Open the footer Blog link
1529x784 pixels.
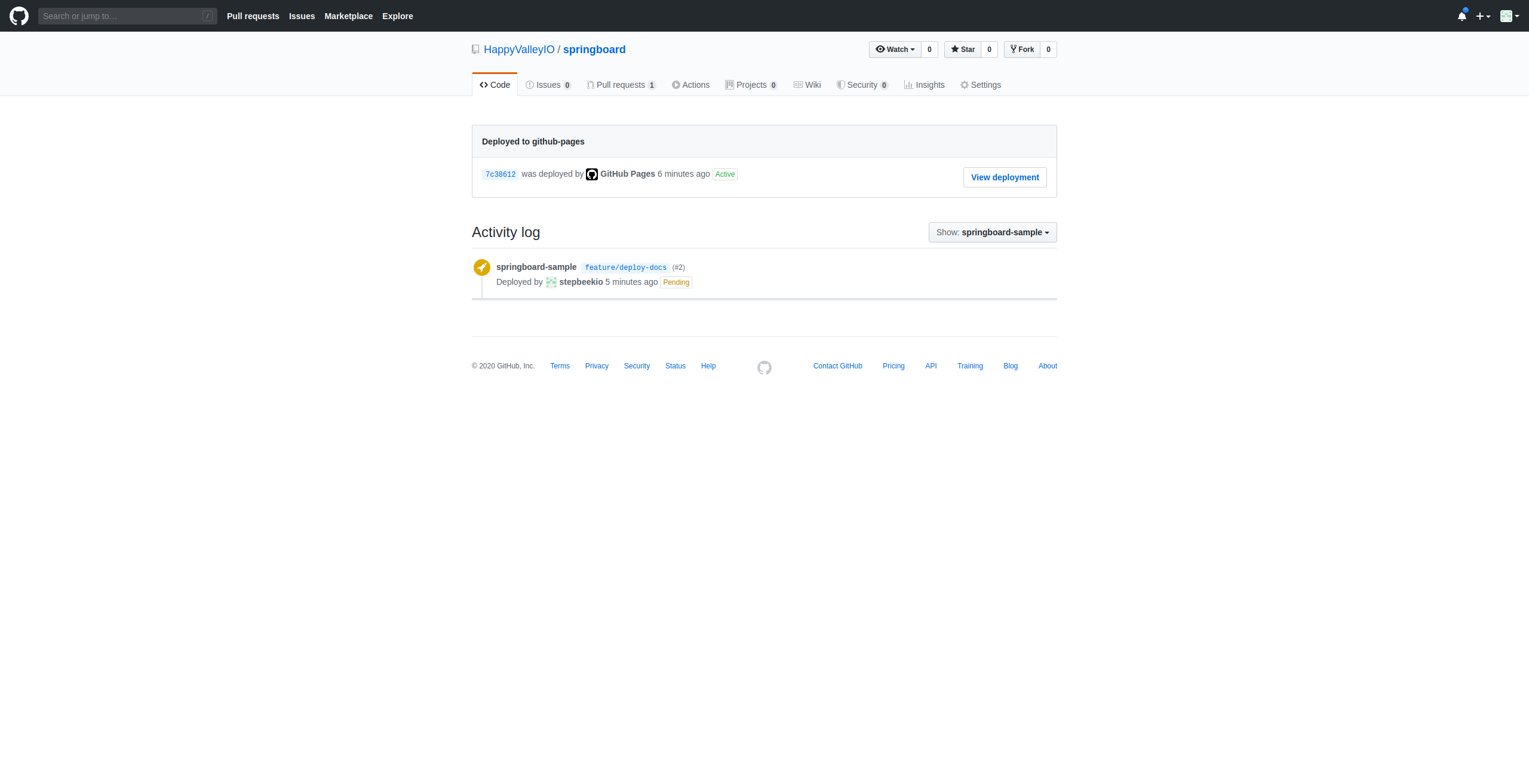pyautogui.click(x=1011, y=366)
